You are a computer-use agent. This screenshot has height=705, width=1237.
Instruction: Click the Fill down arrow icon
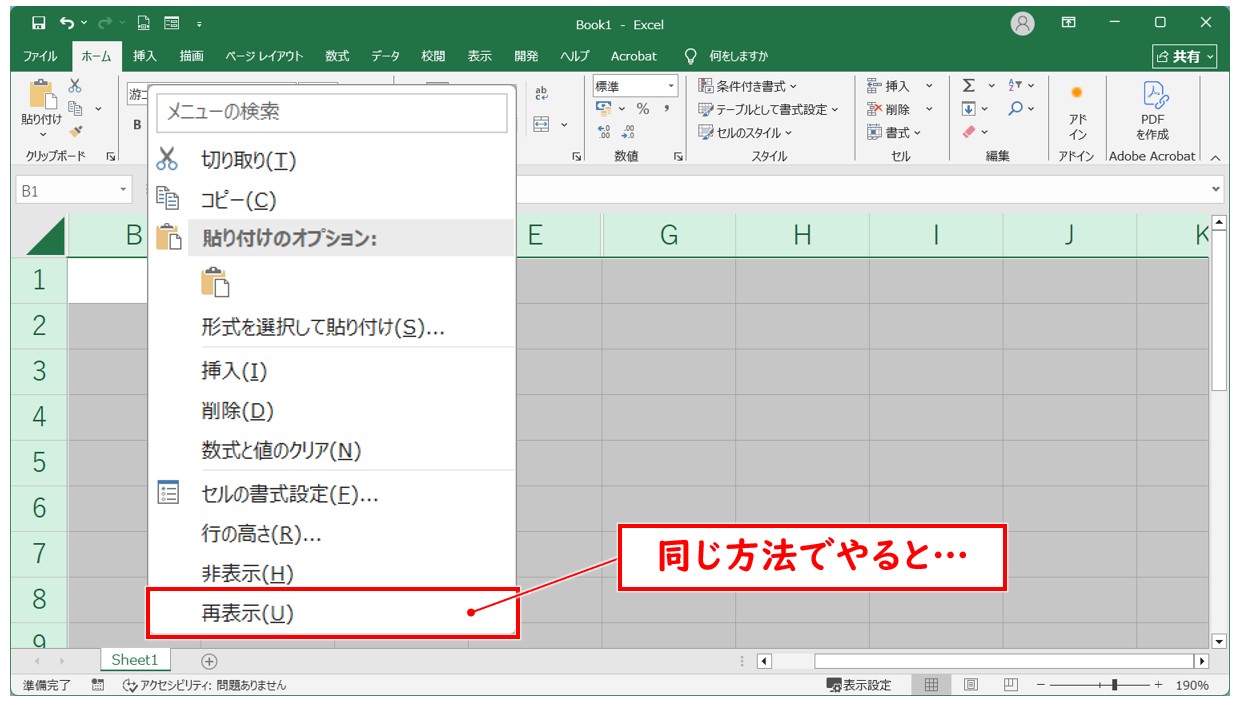(968, 109)
